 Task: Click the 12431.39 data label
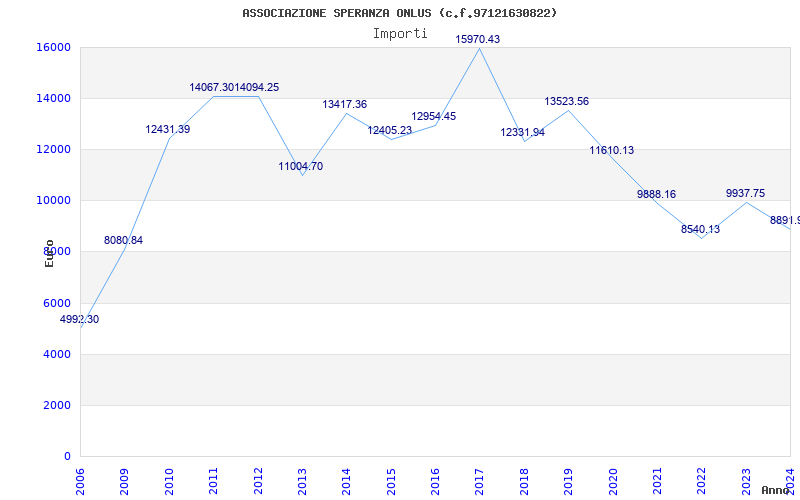click(168, 130)
